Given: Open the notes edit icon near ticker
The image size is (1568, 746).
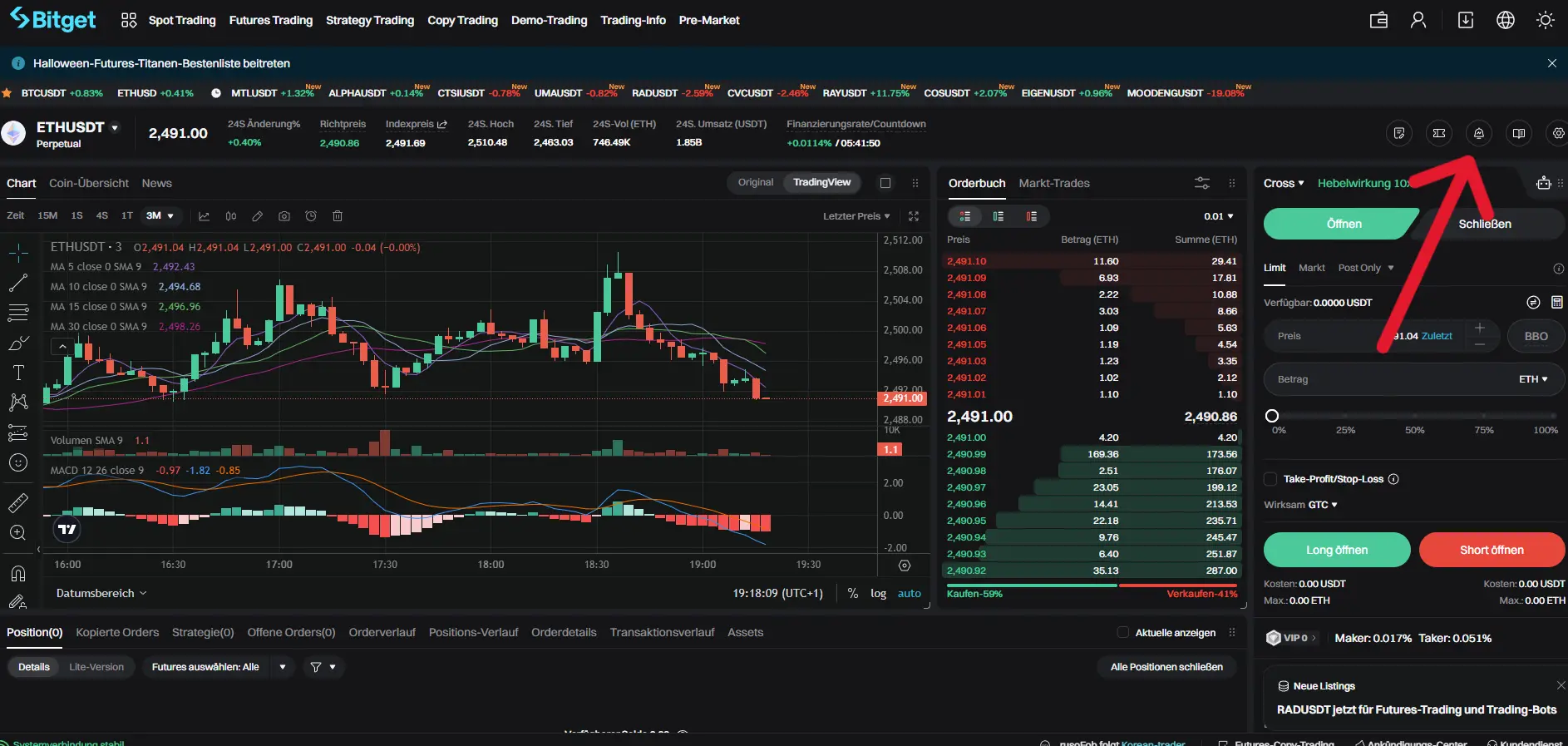Looking at the screenshot, I should pos(1399,133).
